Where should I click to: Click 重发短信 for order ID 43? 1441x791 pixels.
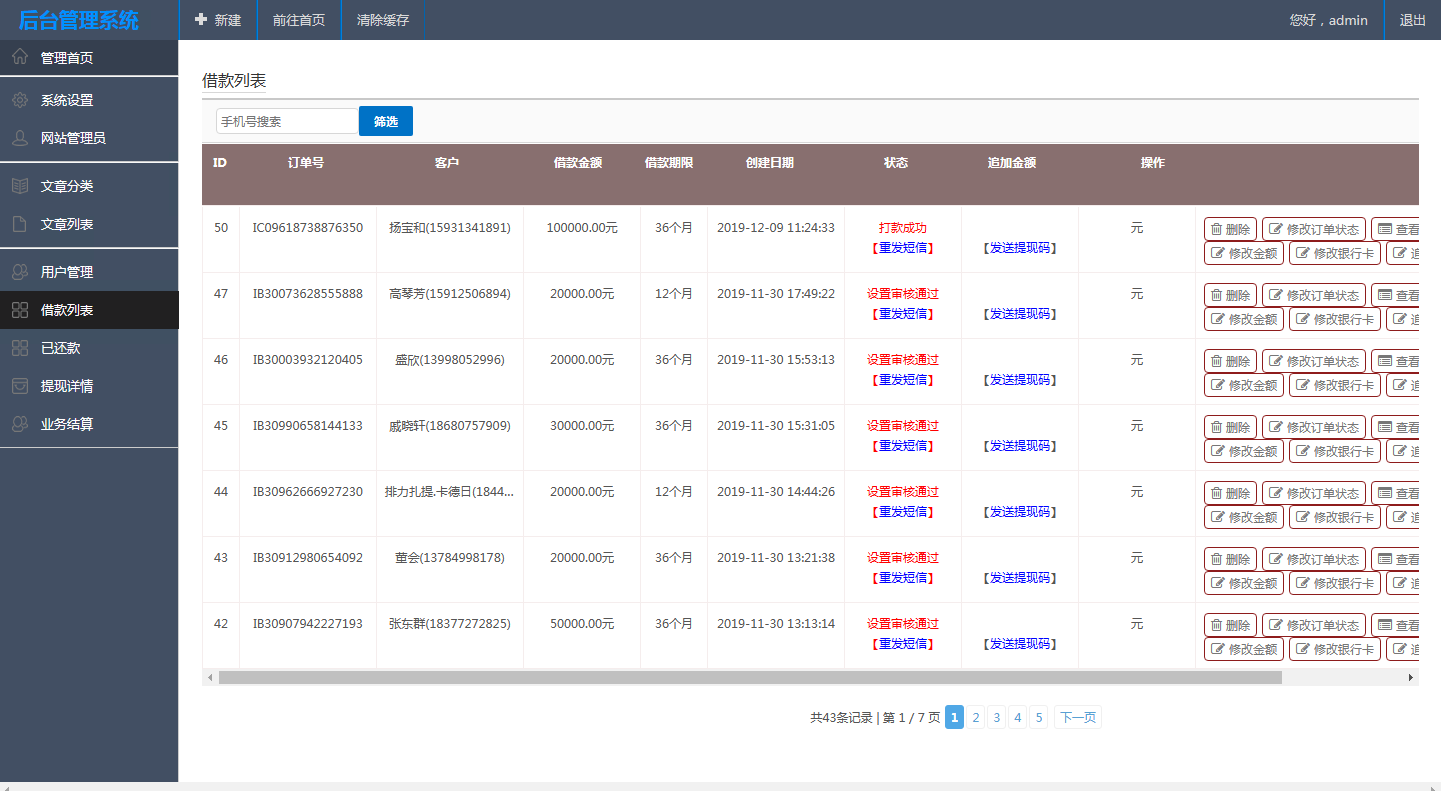(x=903, y=578)
